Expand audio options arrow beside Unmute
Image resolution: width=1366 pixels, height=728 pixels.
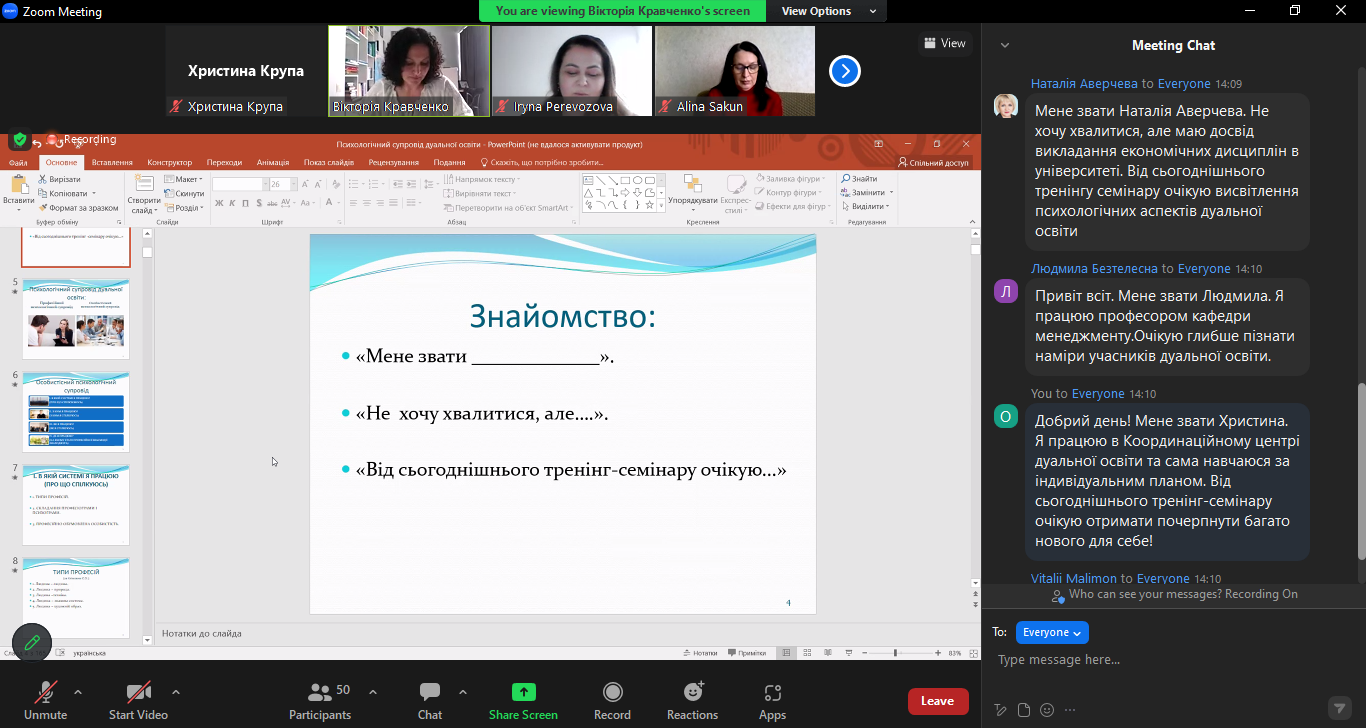[x=78, y=691]
